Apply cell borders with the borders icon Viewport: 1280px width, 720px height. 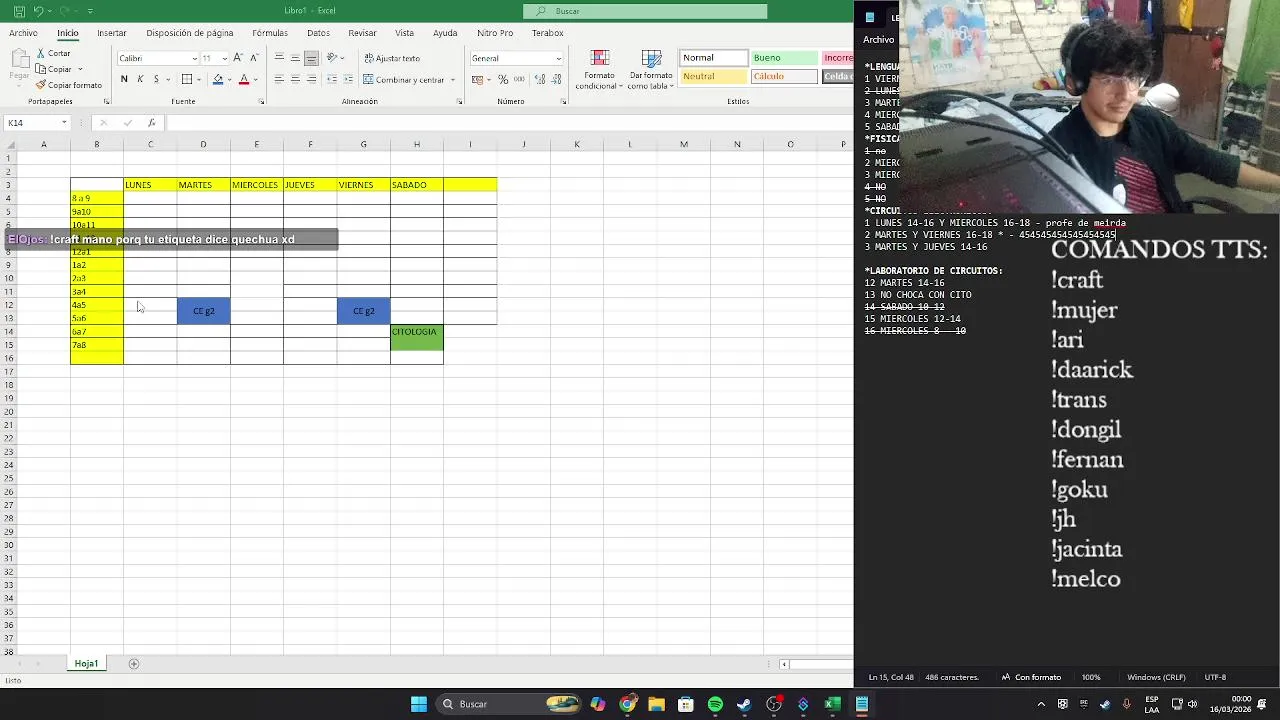click(x=187, y=79)
